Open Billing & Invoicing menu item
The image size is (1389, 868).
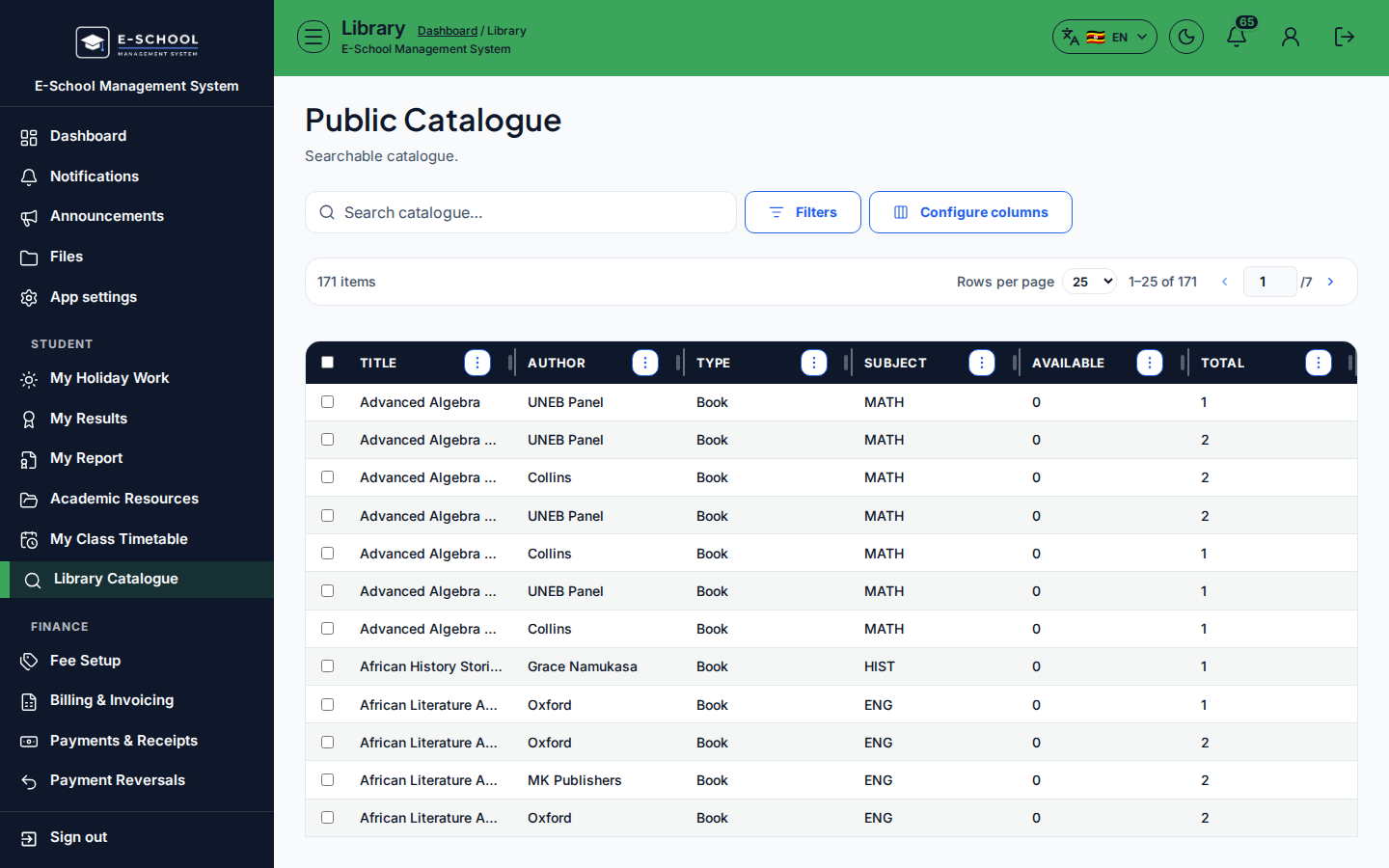(137, 701)
